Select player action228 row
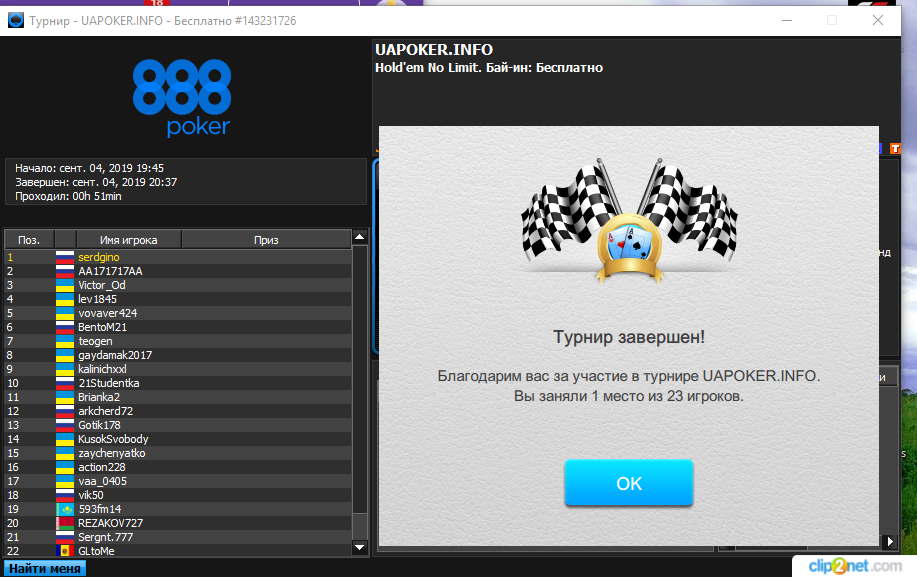Screen dimensions: 917x577 tap(178, 468)
